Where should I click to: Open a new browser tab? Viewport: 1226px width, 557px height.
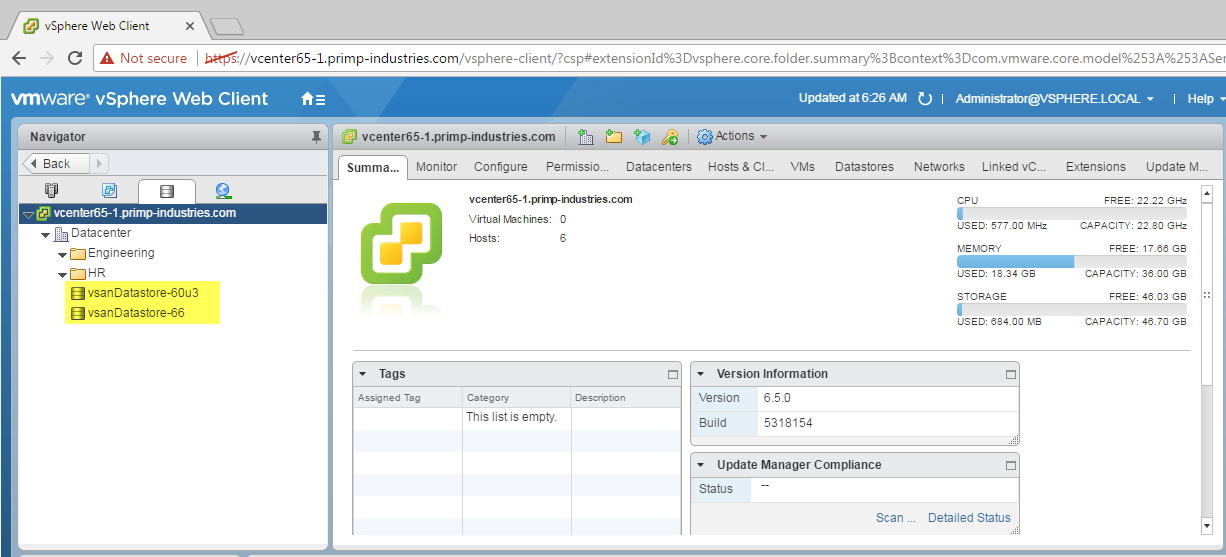(227, 27)
